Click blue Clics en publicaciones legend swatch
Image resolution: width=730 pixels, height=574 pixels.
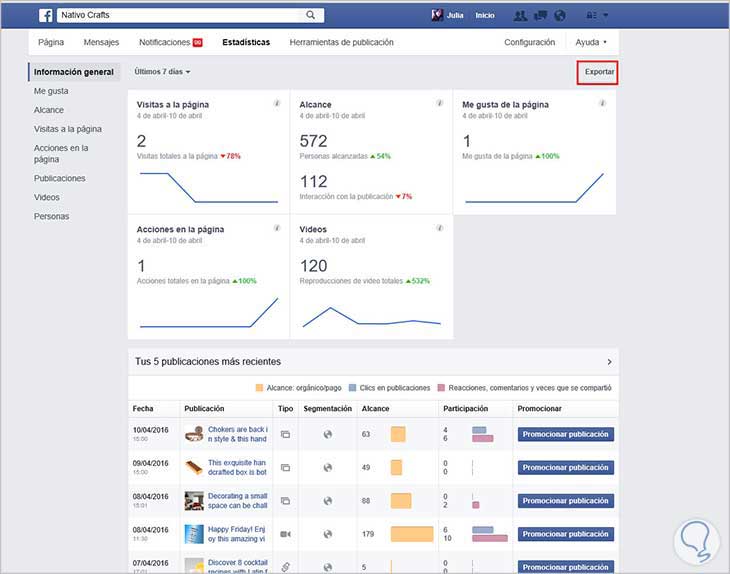pos(352,388)
